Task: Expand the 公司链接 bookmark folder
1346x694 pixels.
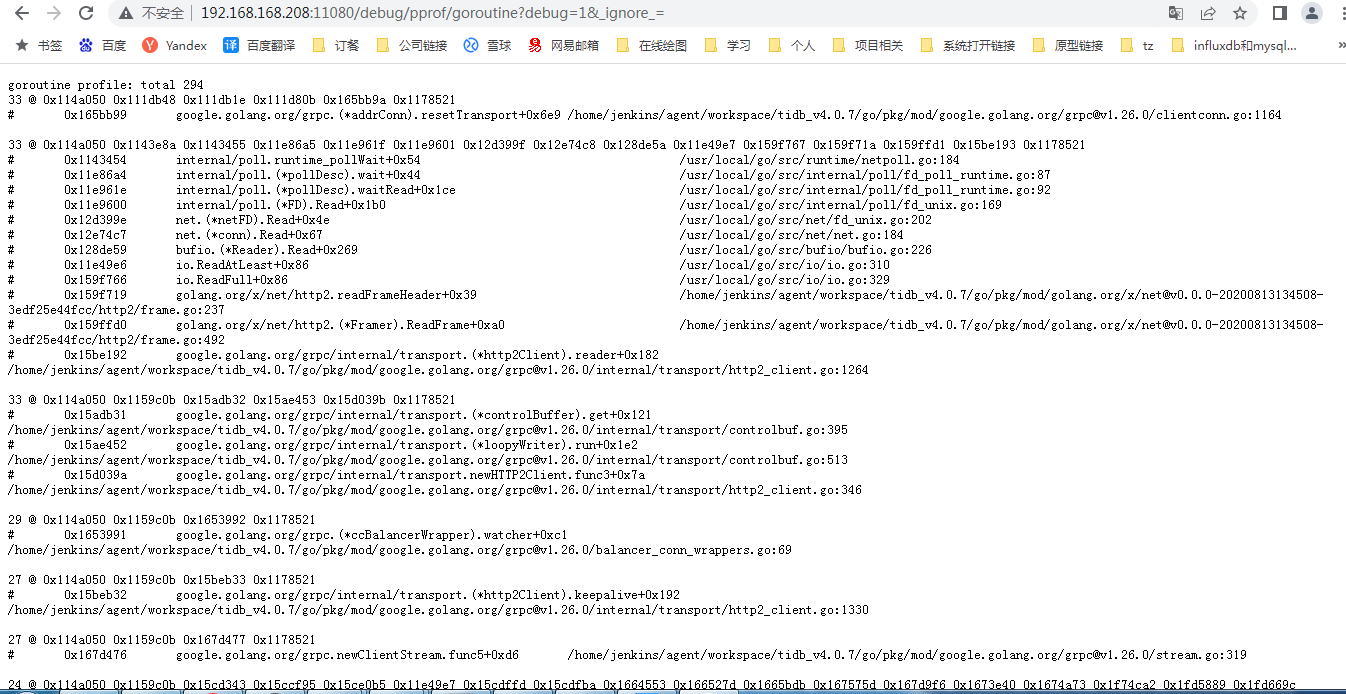Action: pyautogui.click(x=411, y=45)
